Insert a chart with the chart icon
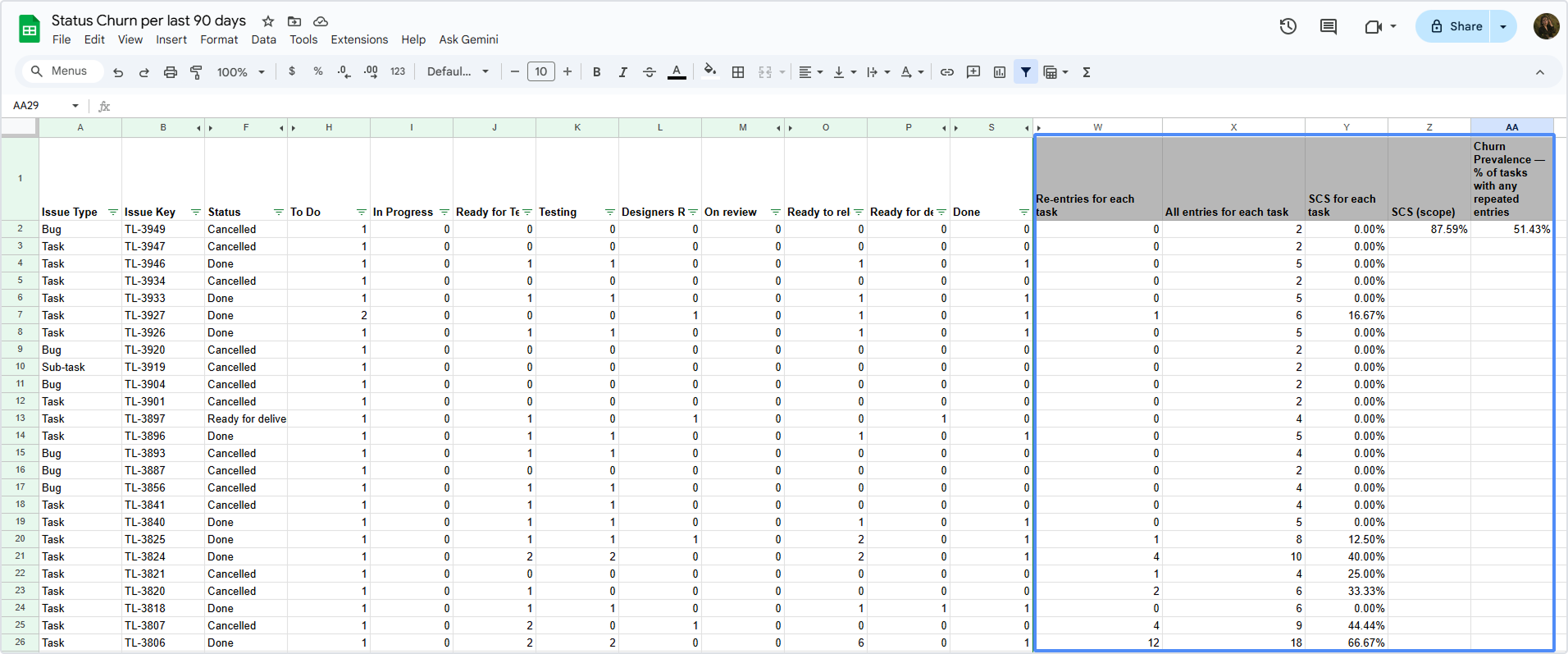Image resolution: width=1568 pixels, height=654 pixels. pos(1000,72)
